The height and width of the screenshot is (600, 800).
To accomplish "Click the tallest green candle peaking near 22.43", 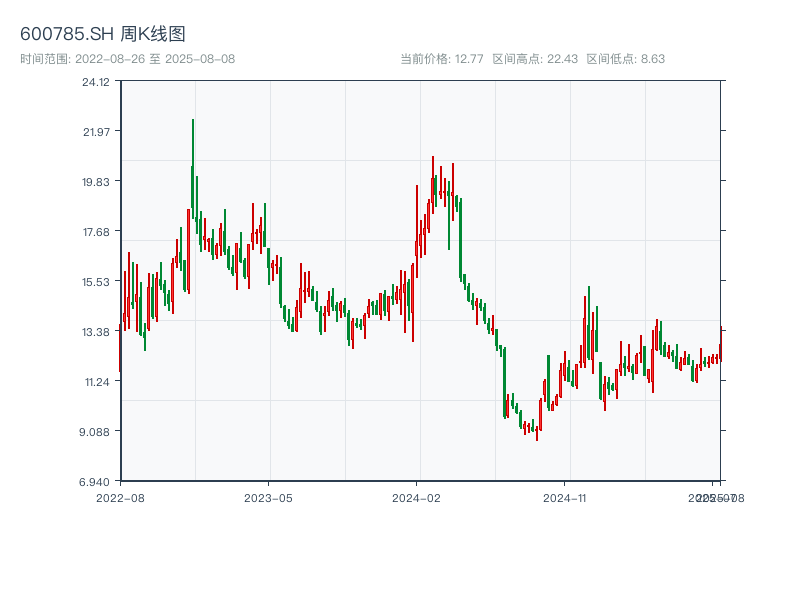I will point(193,168).
